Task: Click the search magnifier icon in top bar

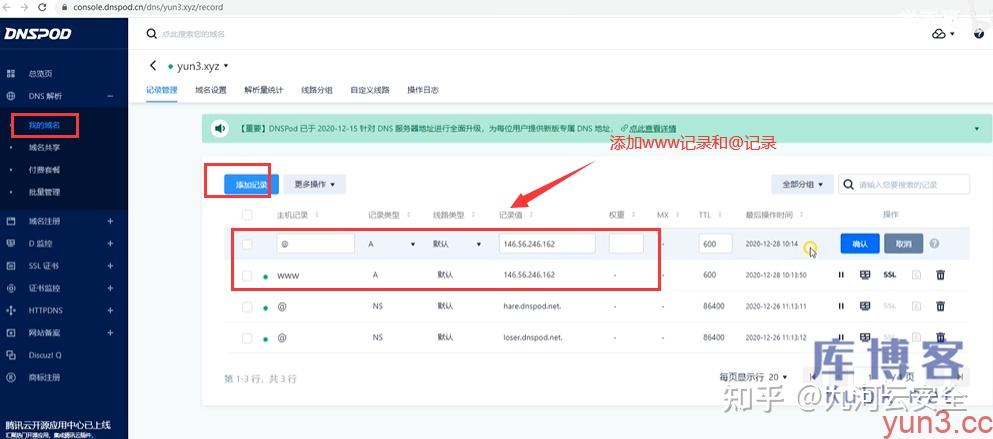Action: click(151, 34)
